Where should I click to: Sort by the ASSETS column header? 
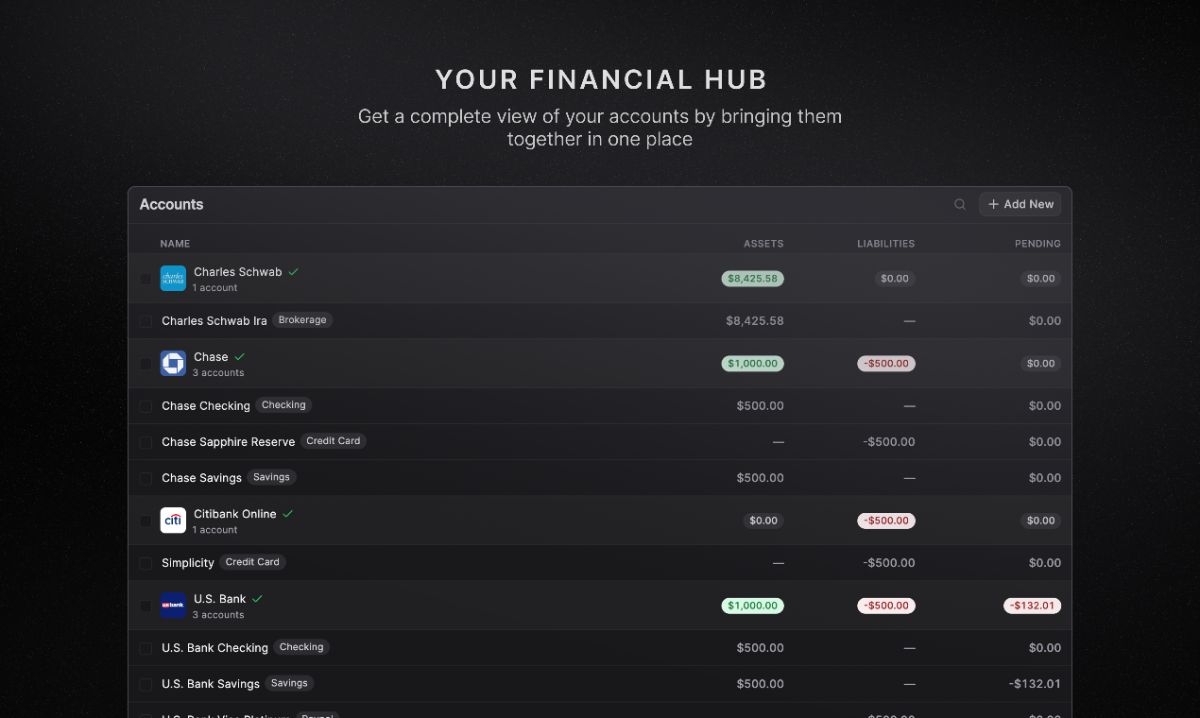[763, 243]
